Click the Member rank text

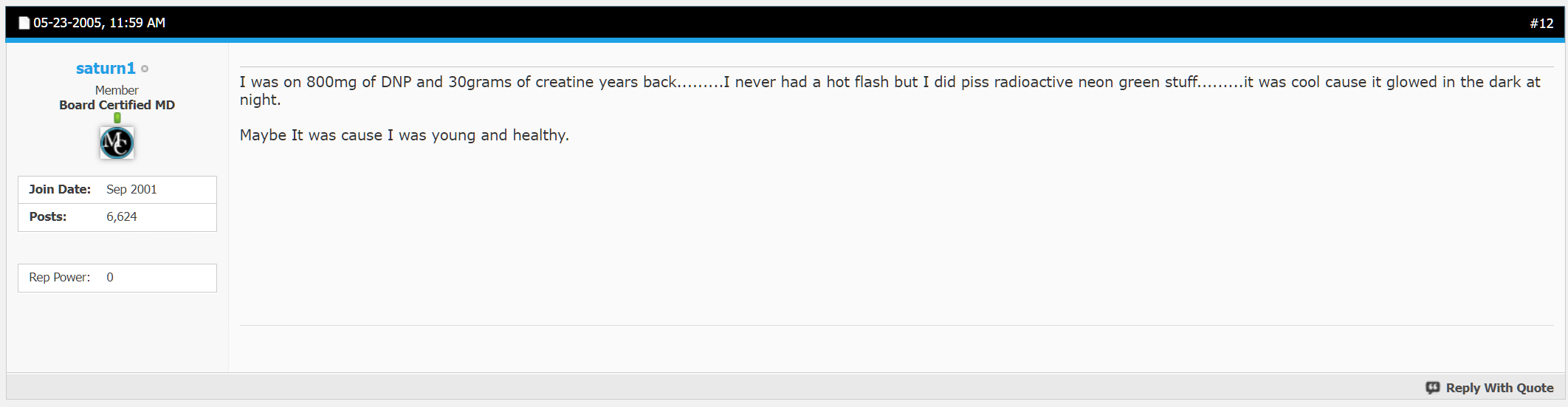tap(117, 90)
